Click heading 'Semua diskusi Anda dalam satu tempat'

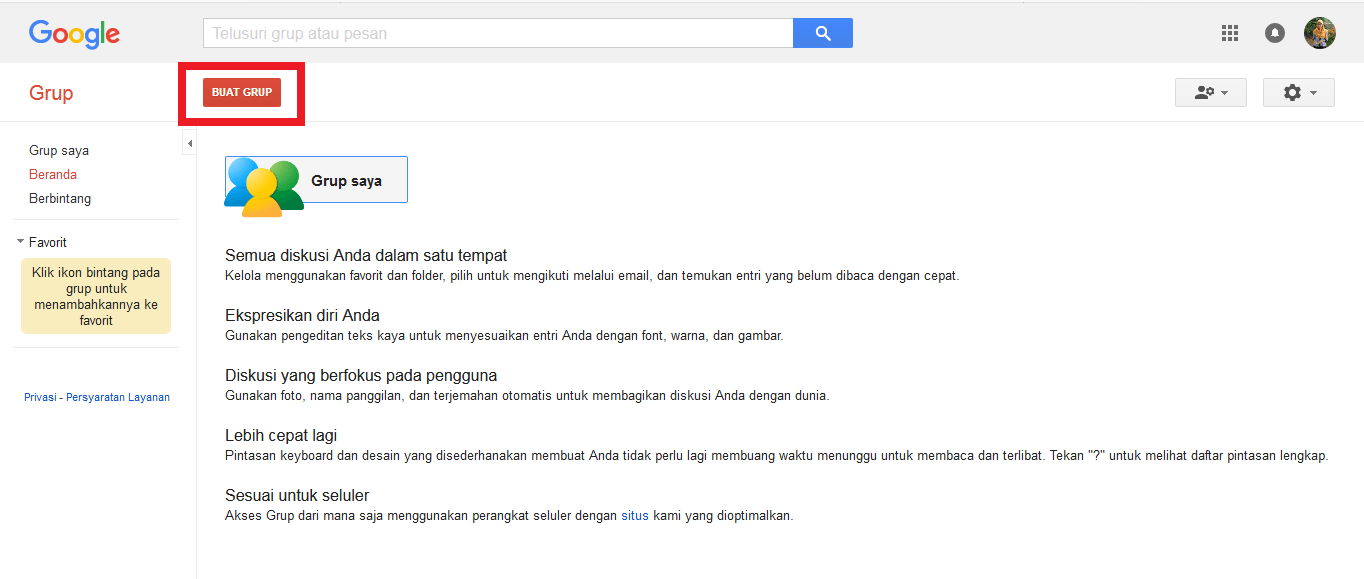366,256
